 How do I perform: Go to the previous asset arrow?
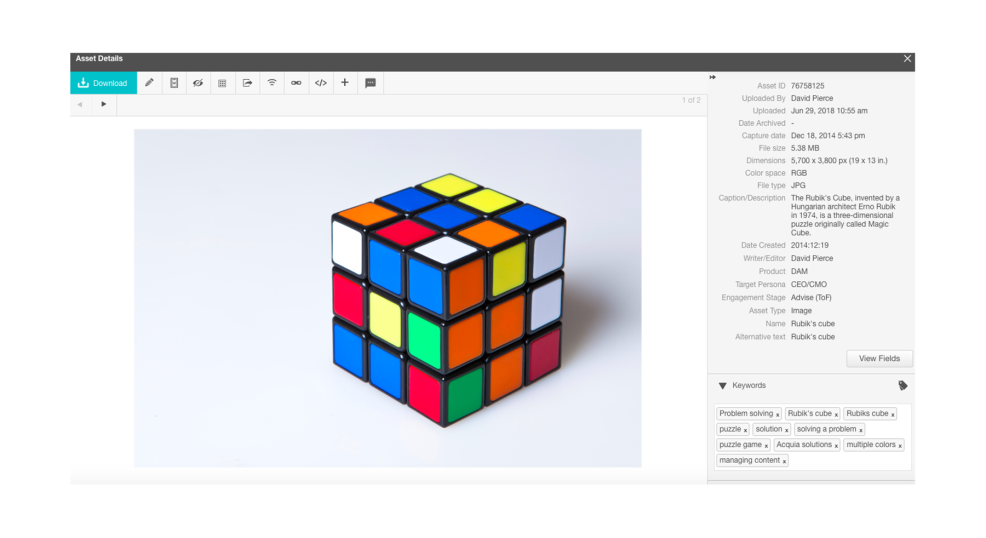click(80, 104)
